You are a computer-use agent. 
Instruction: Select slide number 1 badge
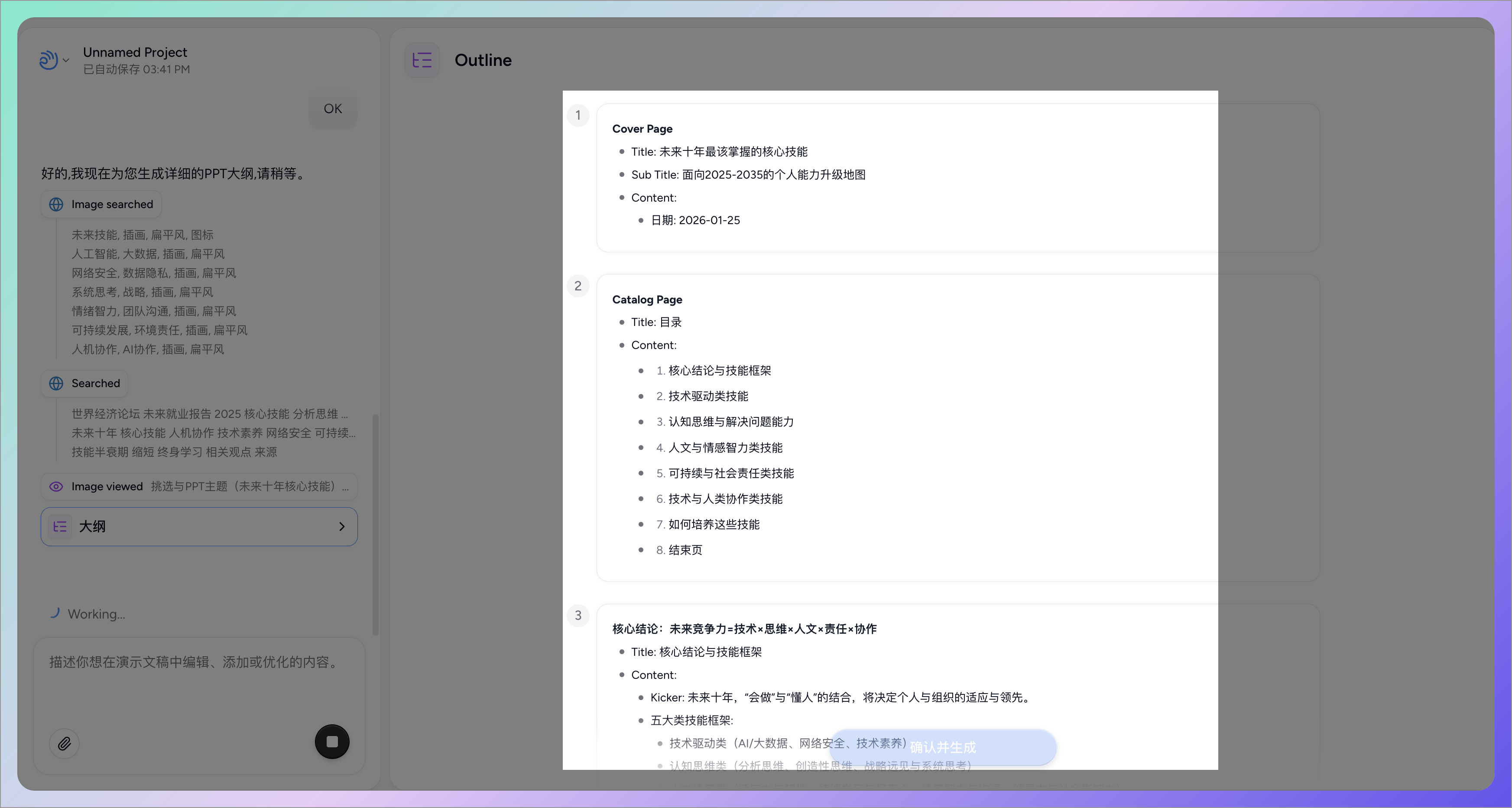(x=578, y=115)
